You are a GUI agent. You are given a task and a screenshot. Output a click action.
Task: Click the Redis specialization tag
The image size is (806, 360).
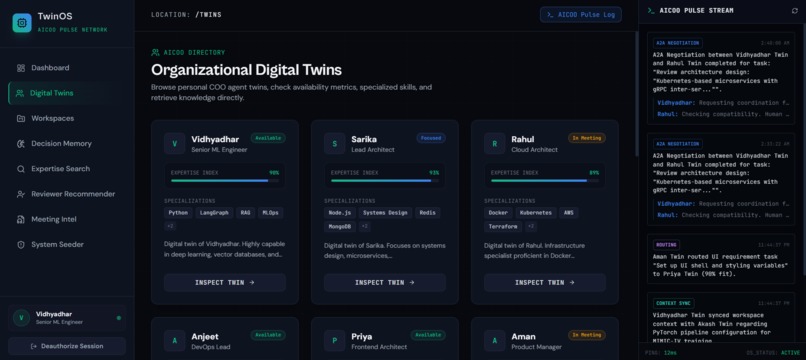tap(428, 212)
